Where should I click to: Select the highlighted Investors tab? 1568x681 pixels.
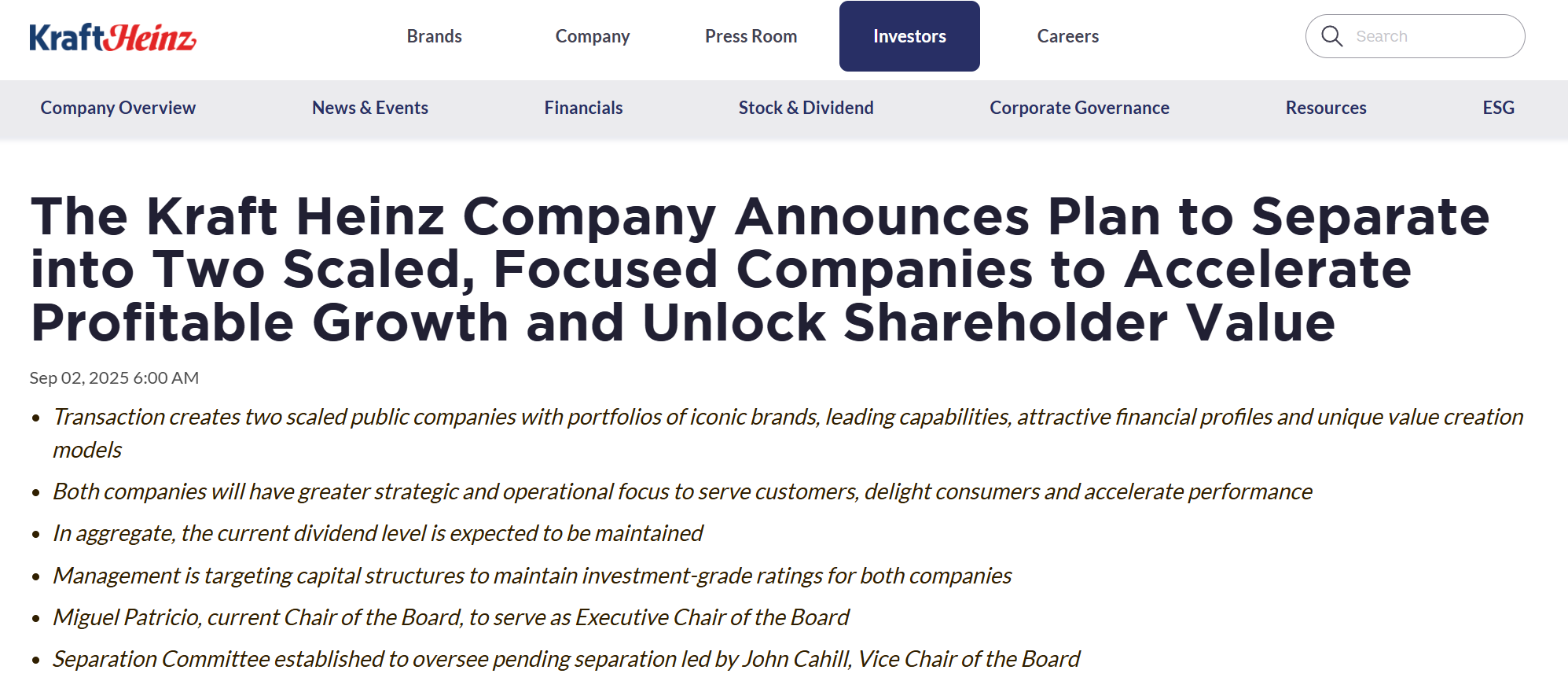[909, 36]
